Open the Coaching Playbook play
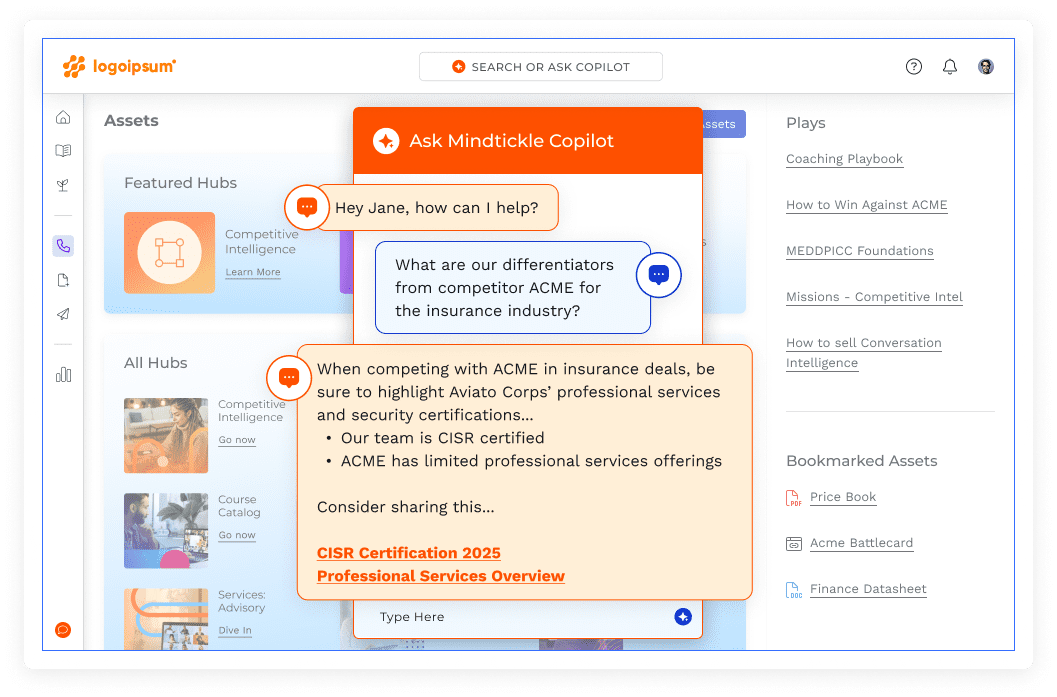1057x697 pixels. tap(844, 159)
